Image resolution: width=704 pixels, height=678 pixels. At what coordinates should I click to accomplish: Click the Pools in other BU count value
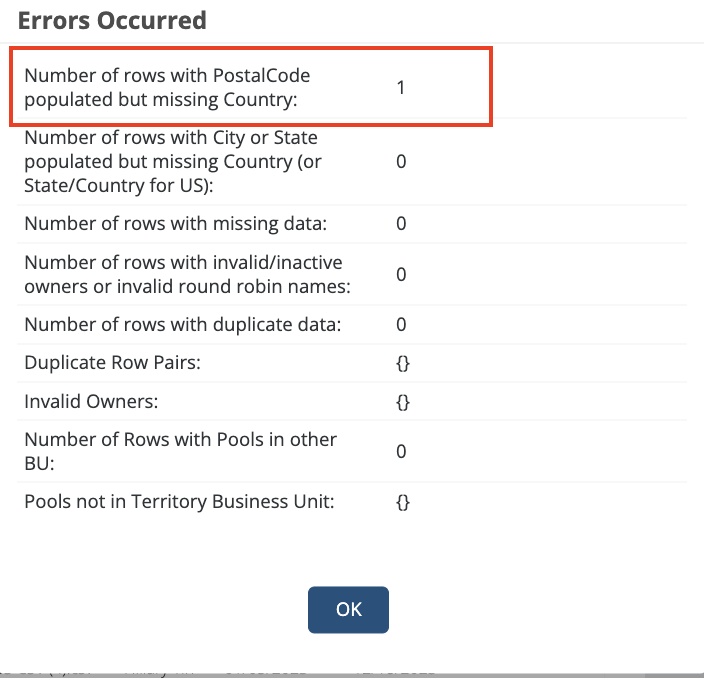coord(401,451)
